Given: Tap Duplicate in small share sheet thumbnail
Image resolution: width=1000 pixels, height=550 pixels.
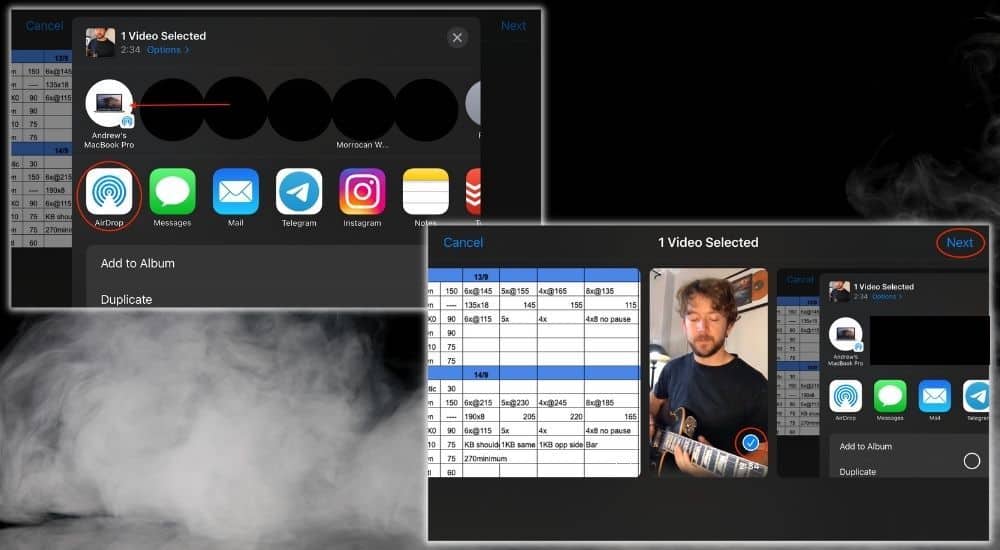Looking at the screenshot, I should pyautogui.click(x=857, y=472).
